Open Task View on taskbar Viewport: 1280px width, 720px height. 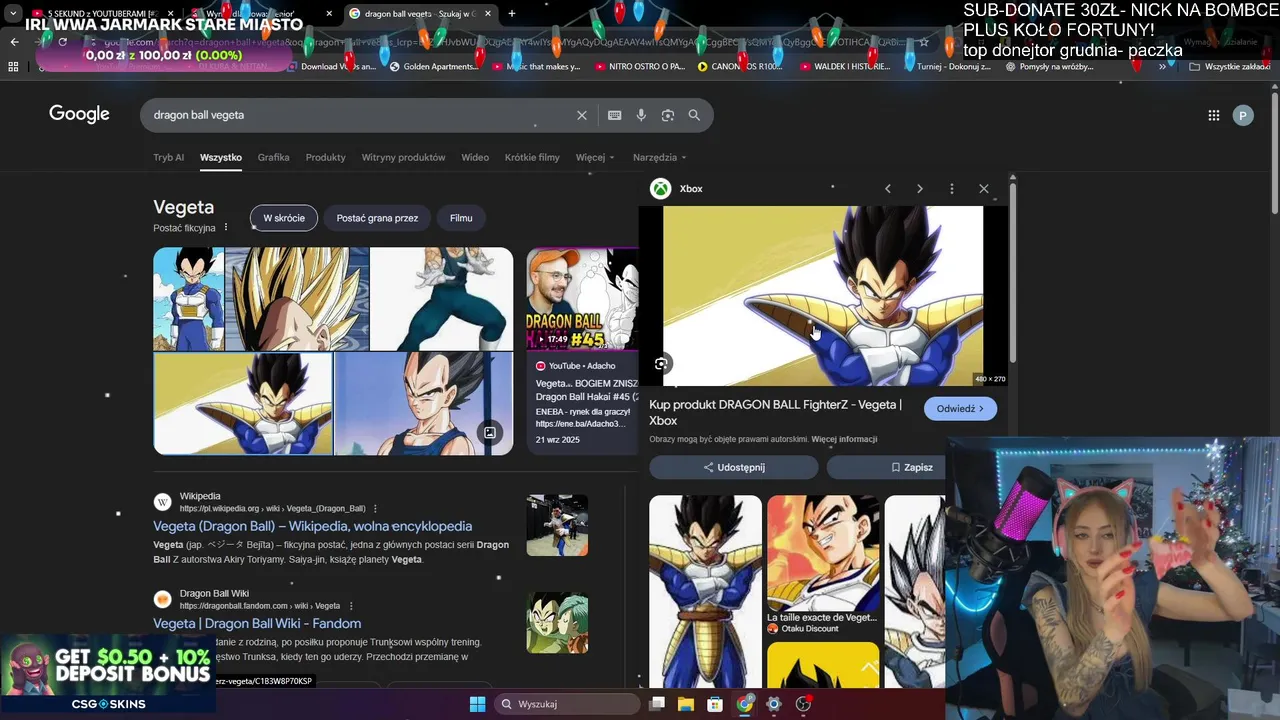657,704
